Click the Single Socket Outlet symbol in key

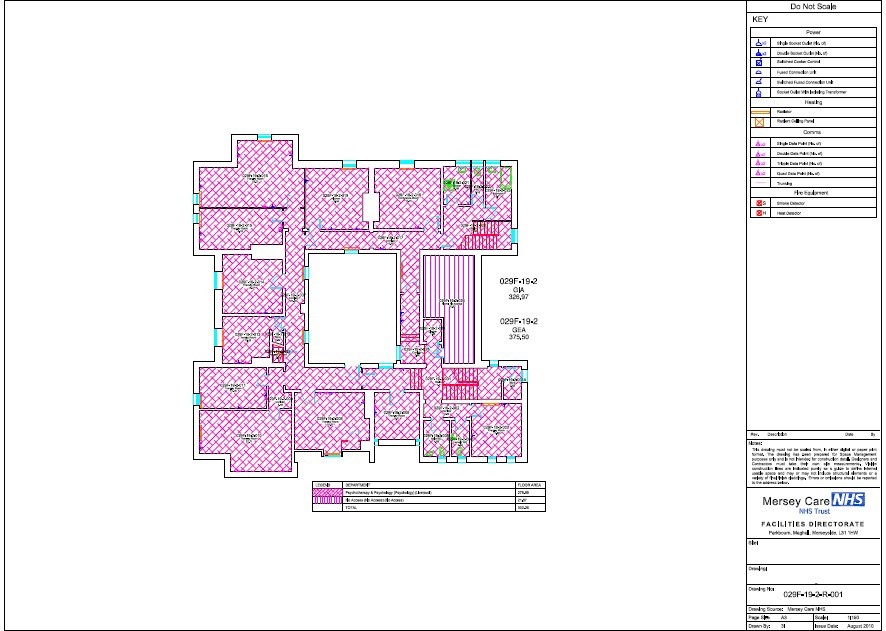[x=759, y=44]
